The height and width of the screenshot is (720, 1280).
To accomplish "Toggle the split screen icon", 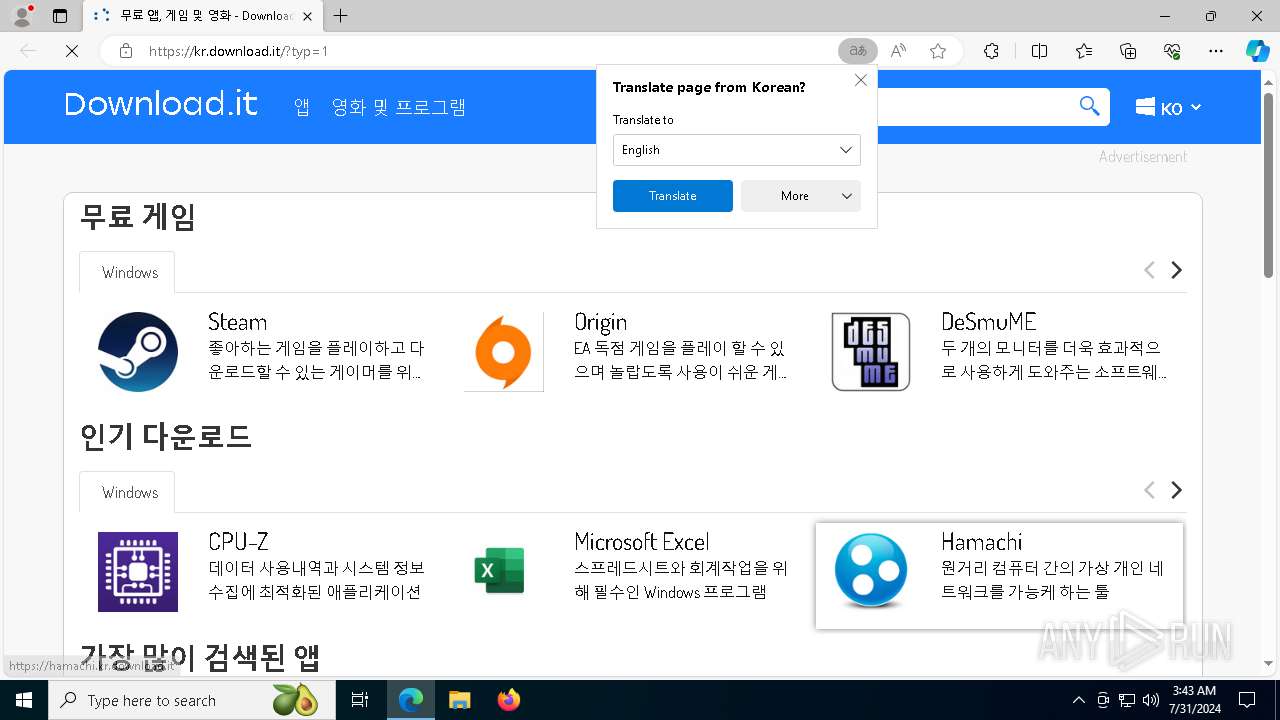I will tap(1039, 51).
